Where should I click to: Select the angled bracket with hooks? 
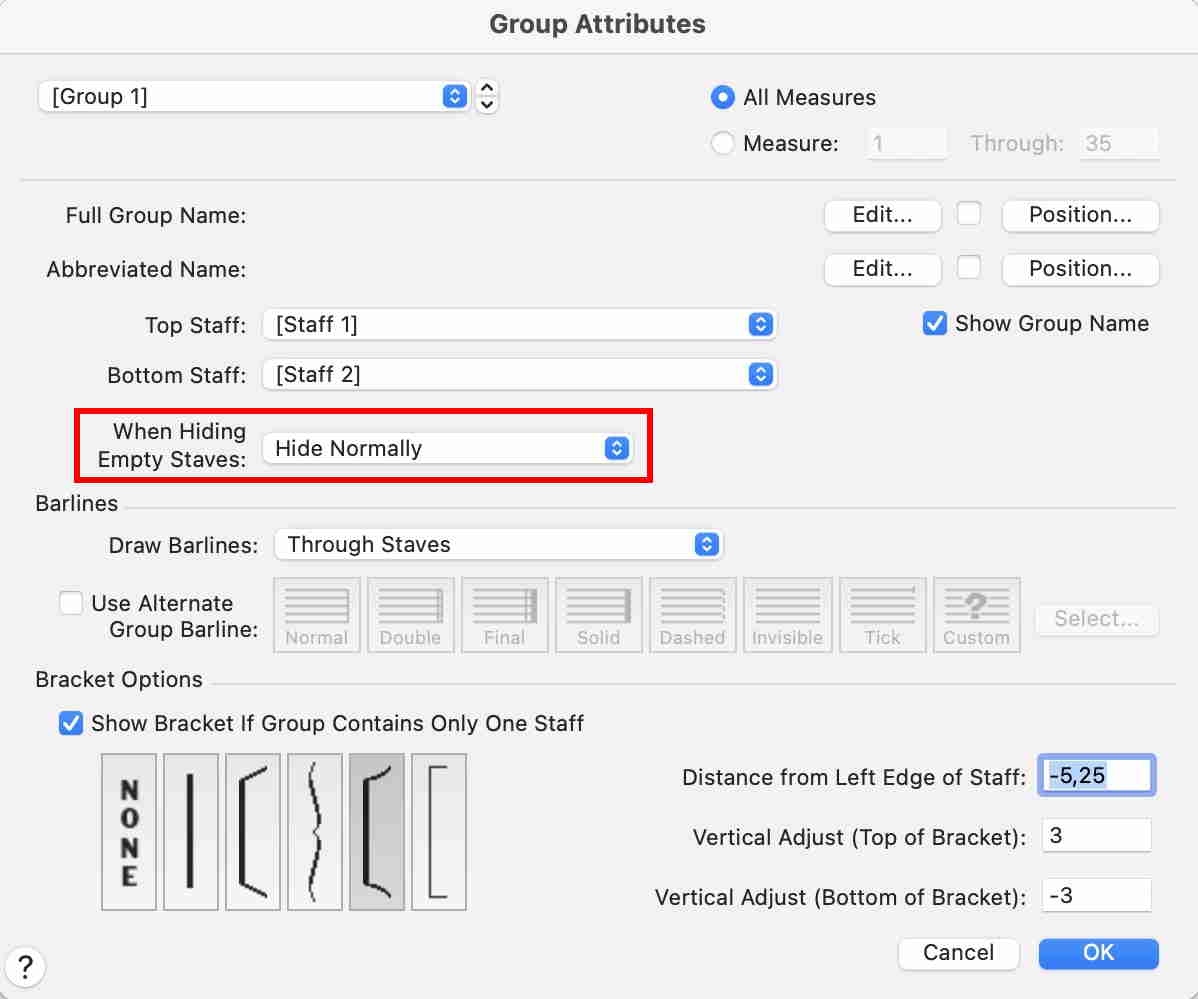click(x=253, y=832)
